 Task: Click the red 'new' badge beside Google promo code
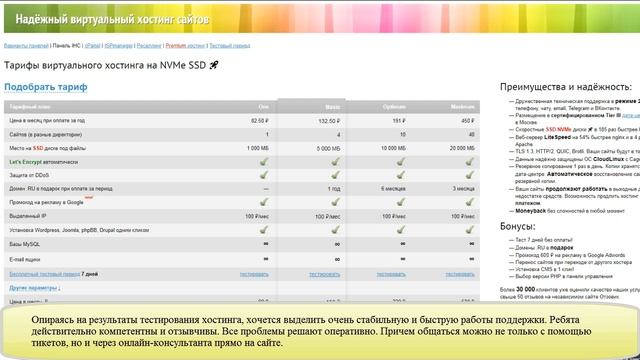pos(89,198)
